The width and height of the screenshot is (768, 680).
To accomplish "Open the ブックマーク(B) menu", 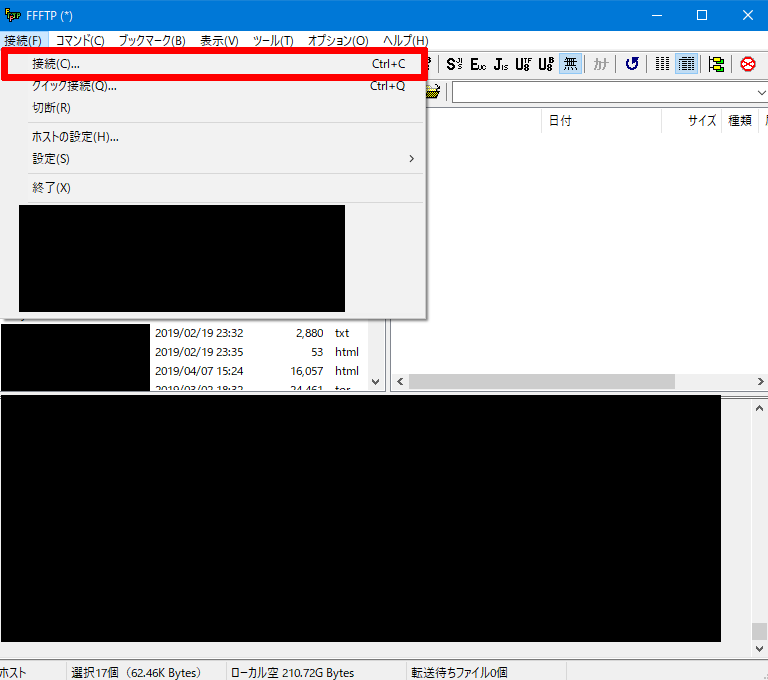I will pyautogui.click(x=152, y=41).
